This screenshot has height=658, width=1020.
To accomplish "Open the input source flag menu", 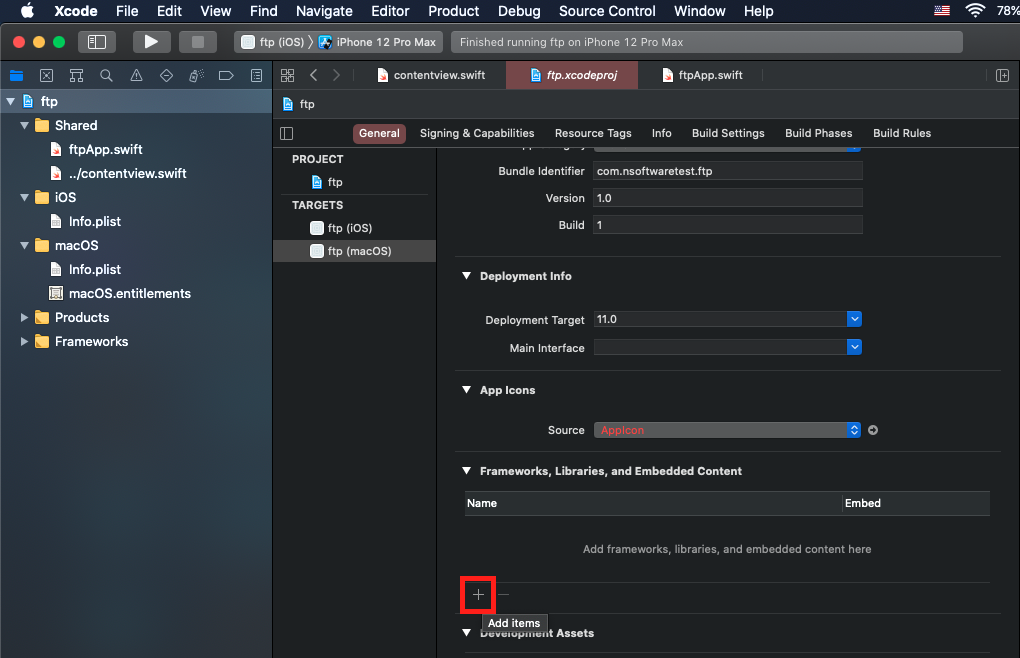I will click(942, 11).
